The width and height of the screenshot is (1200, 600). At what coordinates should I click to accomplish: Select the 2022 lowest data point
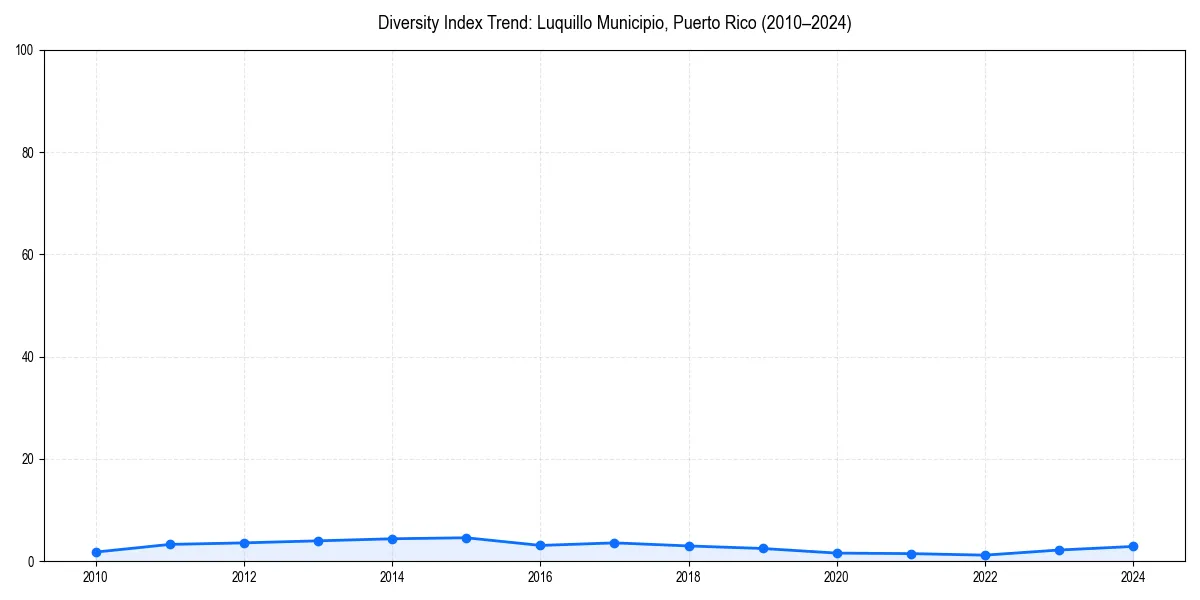pyautogui.click(x=984, y=554)
